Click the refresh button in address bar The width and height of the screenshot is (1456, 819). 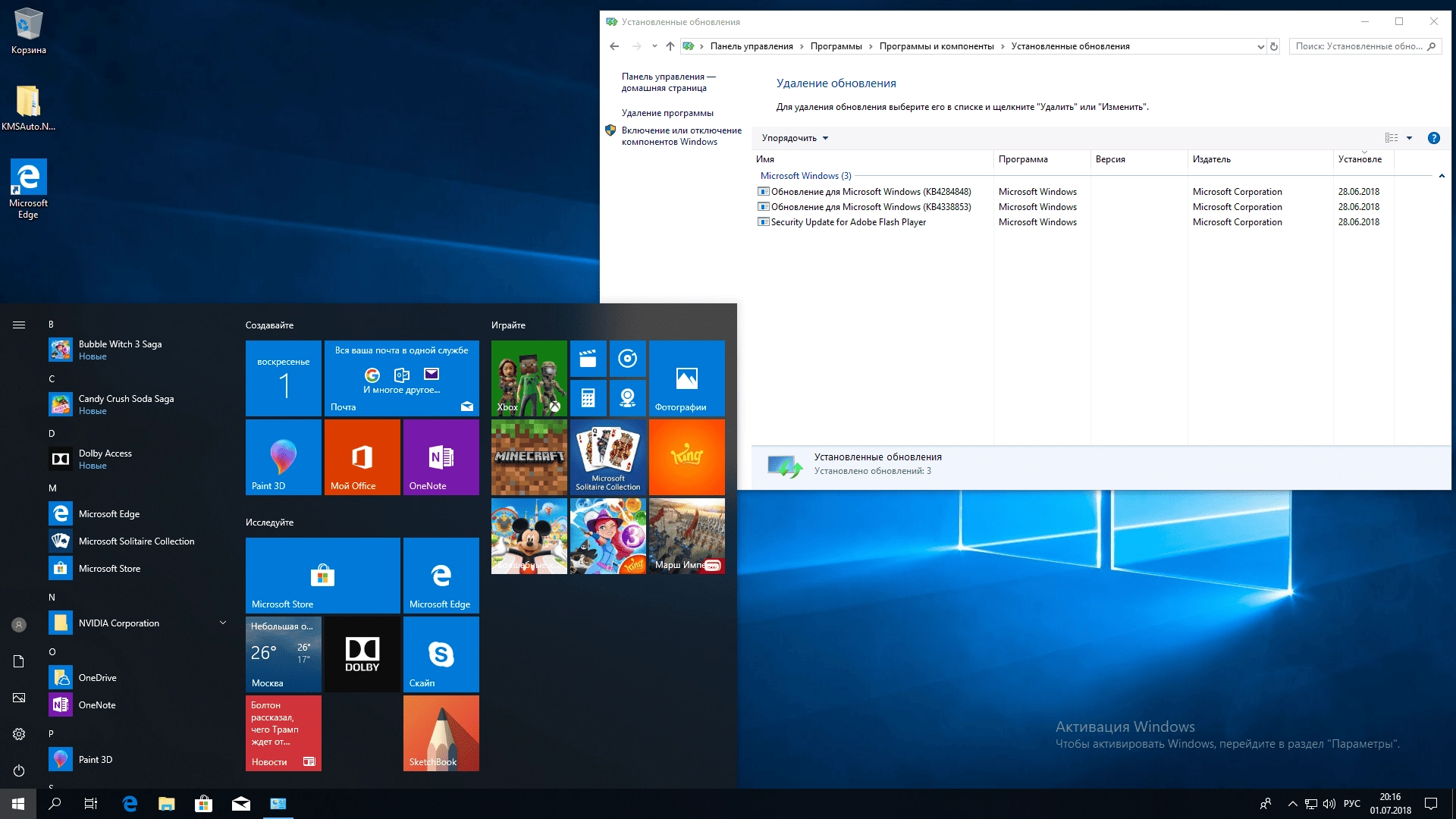click(x=1274, y=46)
